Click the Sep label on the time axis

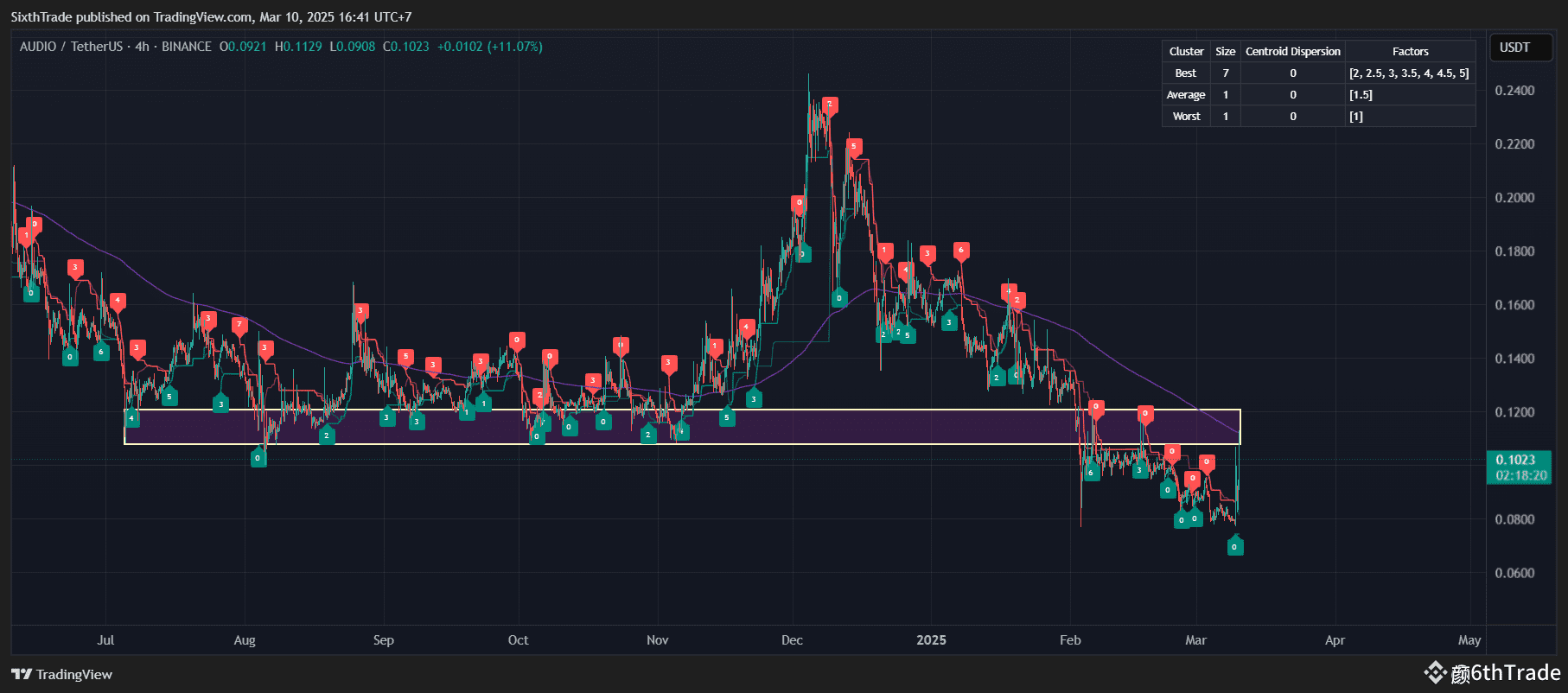pyautogui.click(x=384, y=640)
